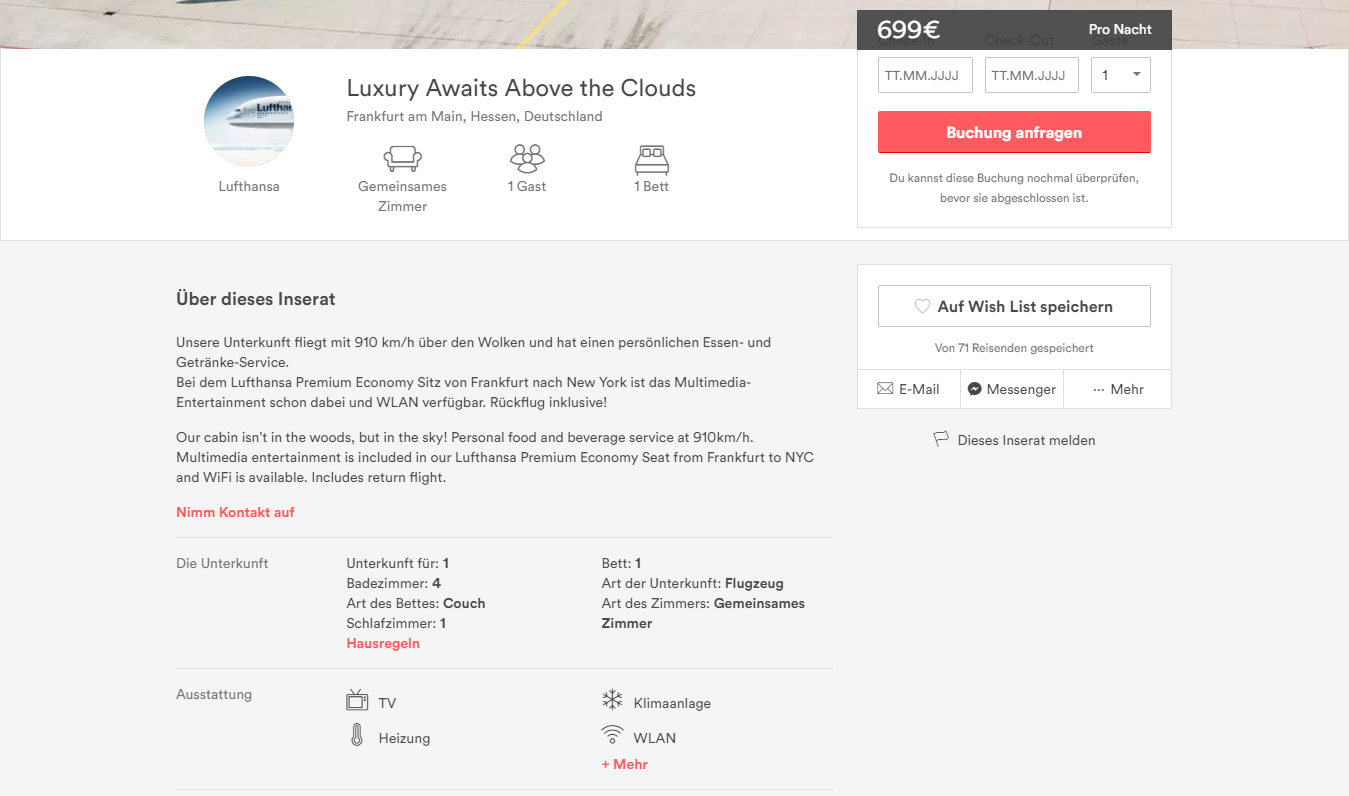Click the Die Unterkunft section label
The width and height of the screenshot is (1349, 796).
(x=222, y=563)
